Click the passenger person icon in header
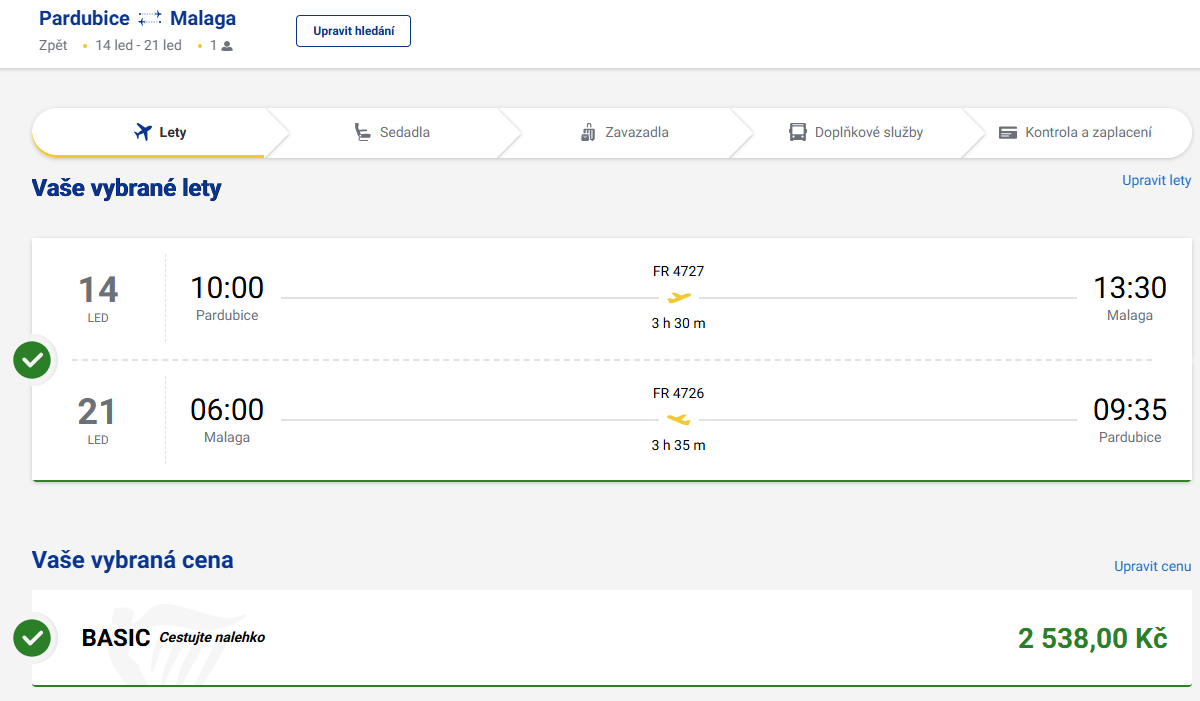 (227, 46)
